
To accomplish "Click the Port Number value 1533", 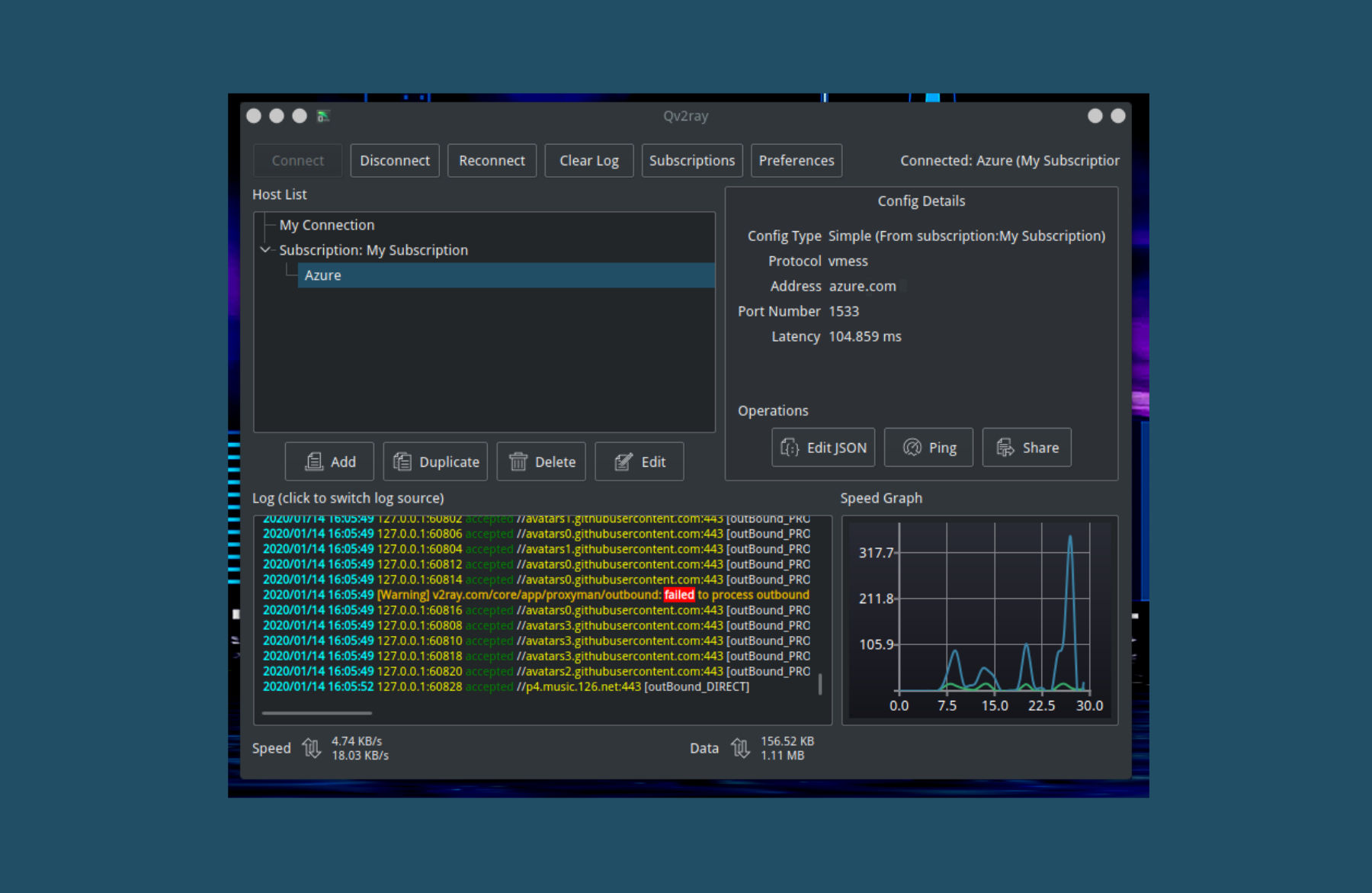I will 844,311.
